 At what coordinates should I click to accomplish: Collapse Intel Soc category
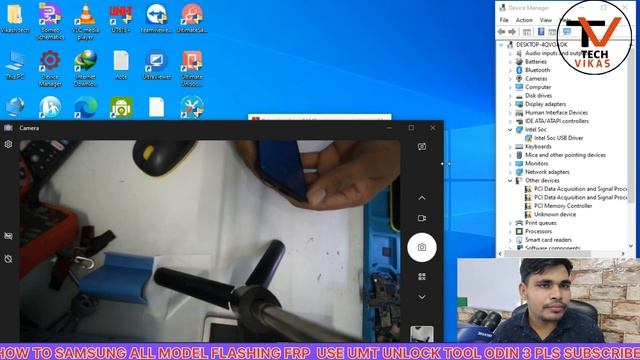[510, 129]
